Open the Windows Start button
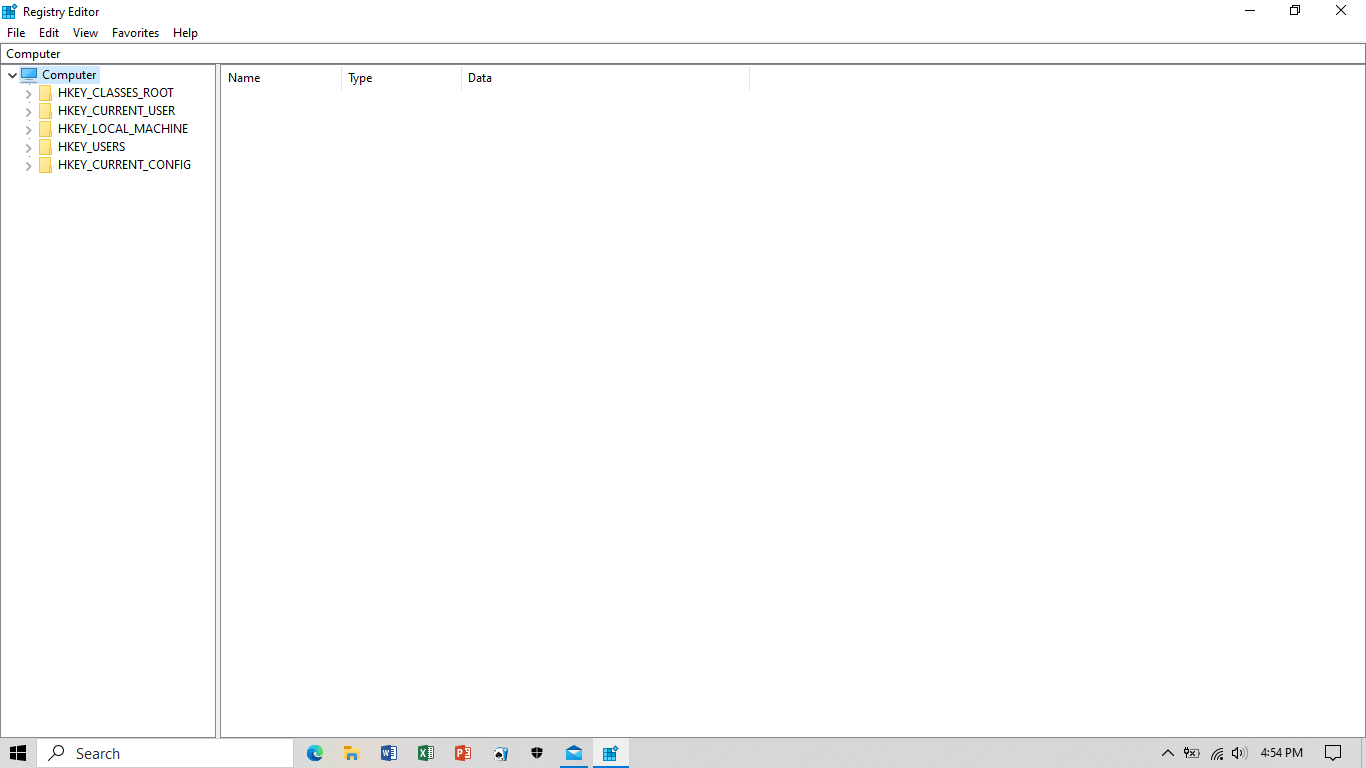 point(18,753)
